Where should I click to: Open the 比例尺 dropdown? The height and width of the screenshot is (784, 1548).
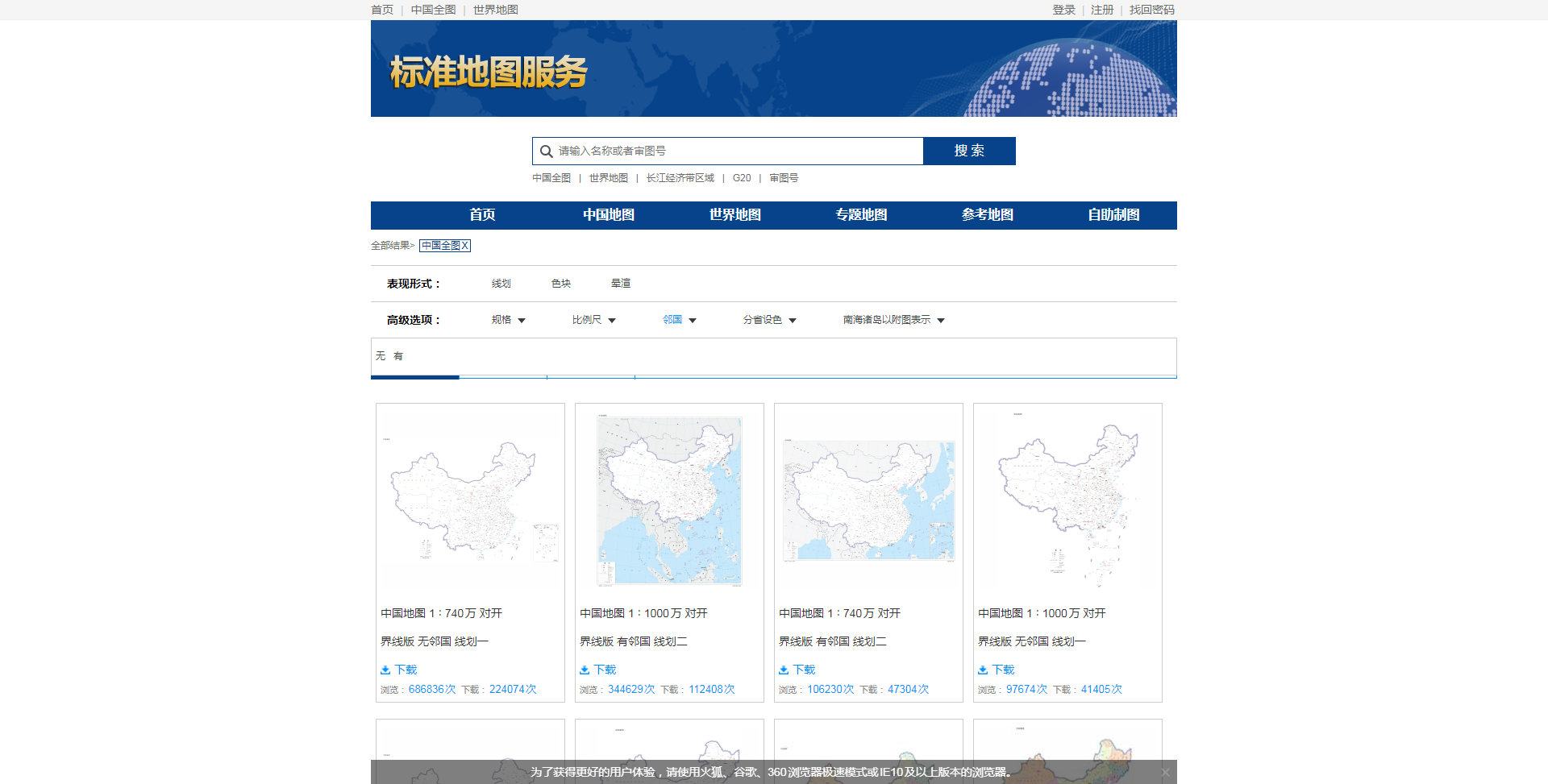point(593,319)
